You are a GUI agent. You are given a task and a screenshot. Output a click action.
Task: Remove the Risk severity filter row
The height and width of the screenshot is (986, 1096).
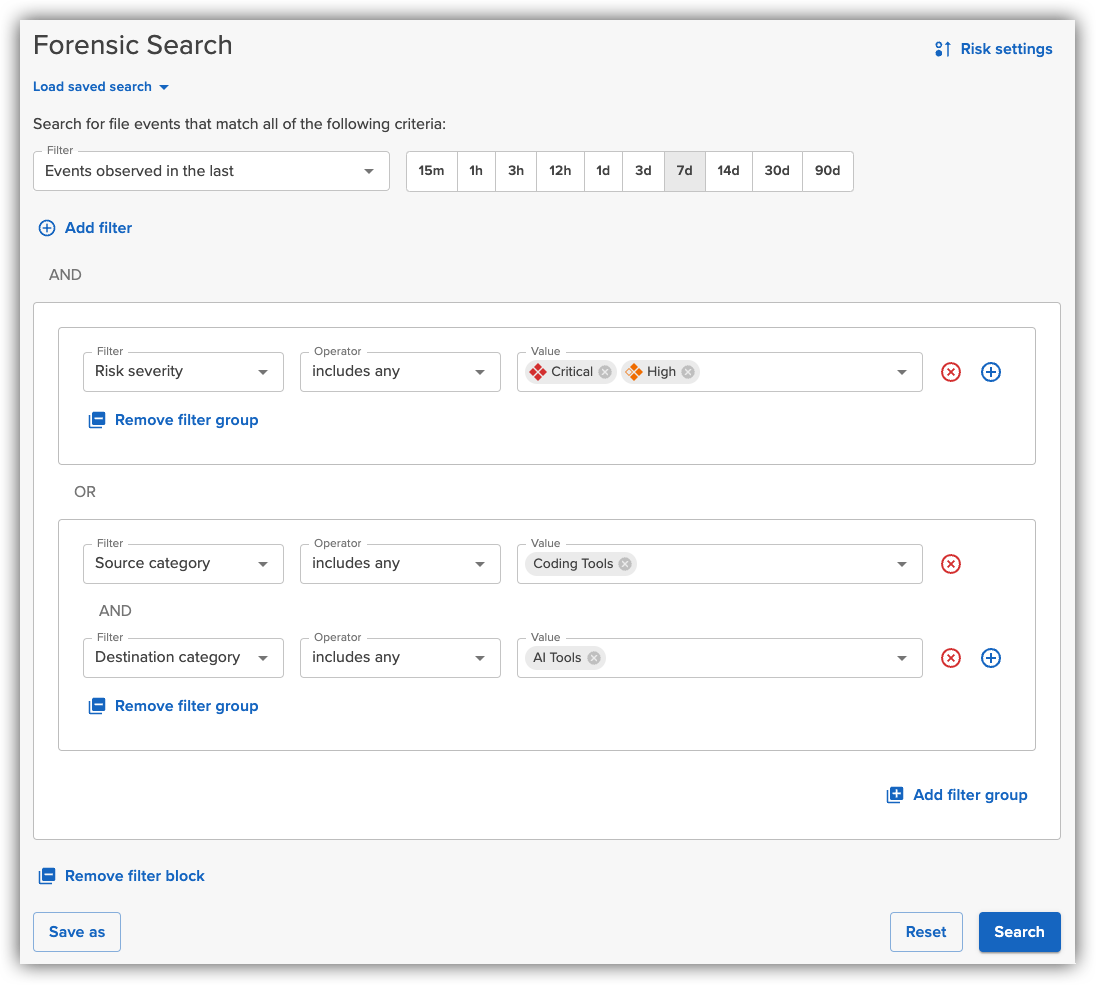950,371
